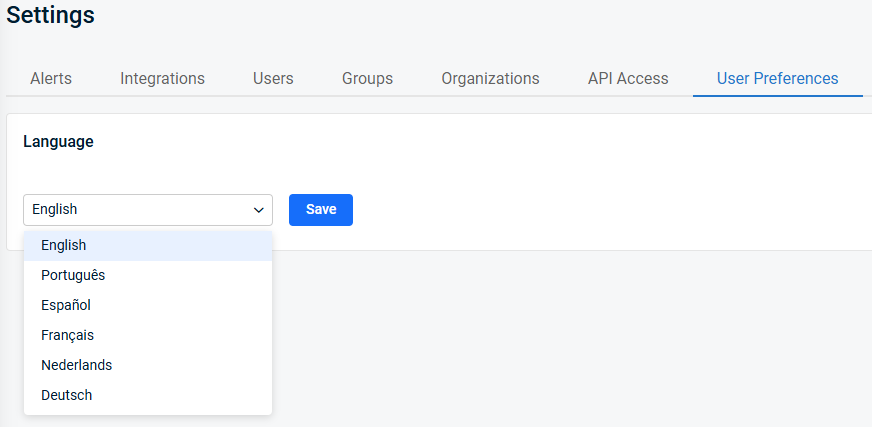This screenshot has height=427, width=872.
Task: Select the Groups tab
Action: pos(367,78)
